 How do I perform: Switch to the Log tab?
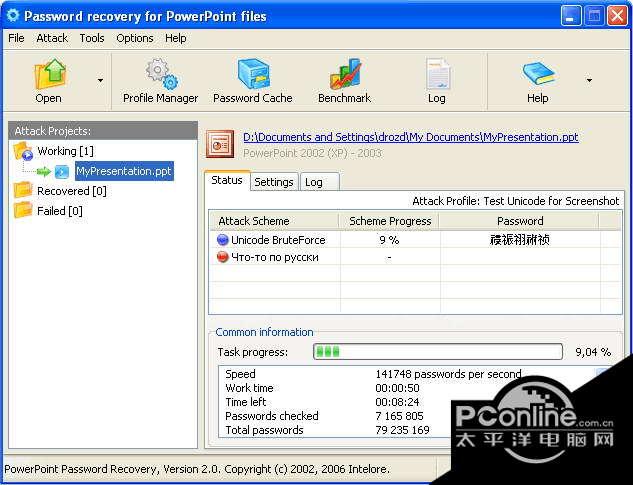pos(319,182)
